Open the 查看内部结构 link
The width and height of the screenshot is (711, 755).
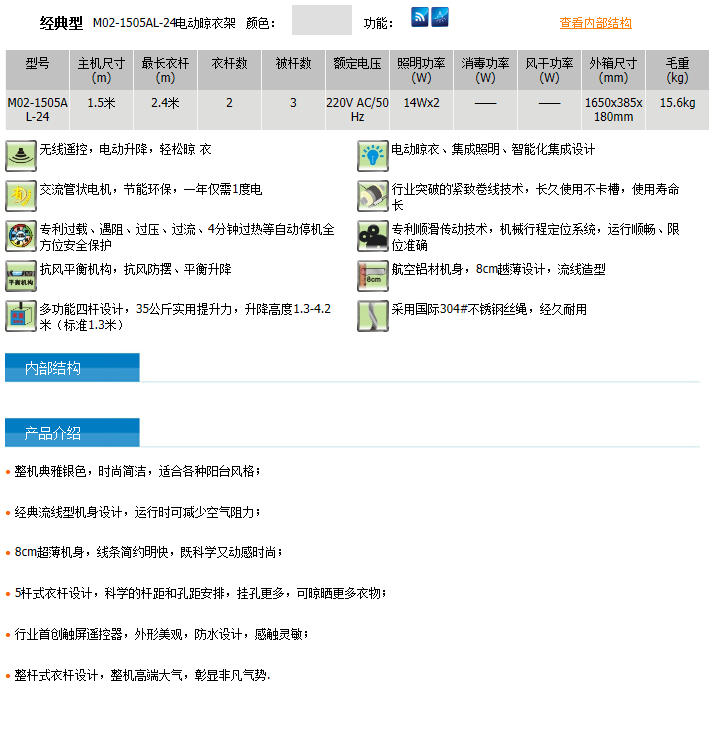click(x=595, y=23)
